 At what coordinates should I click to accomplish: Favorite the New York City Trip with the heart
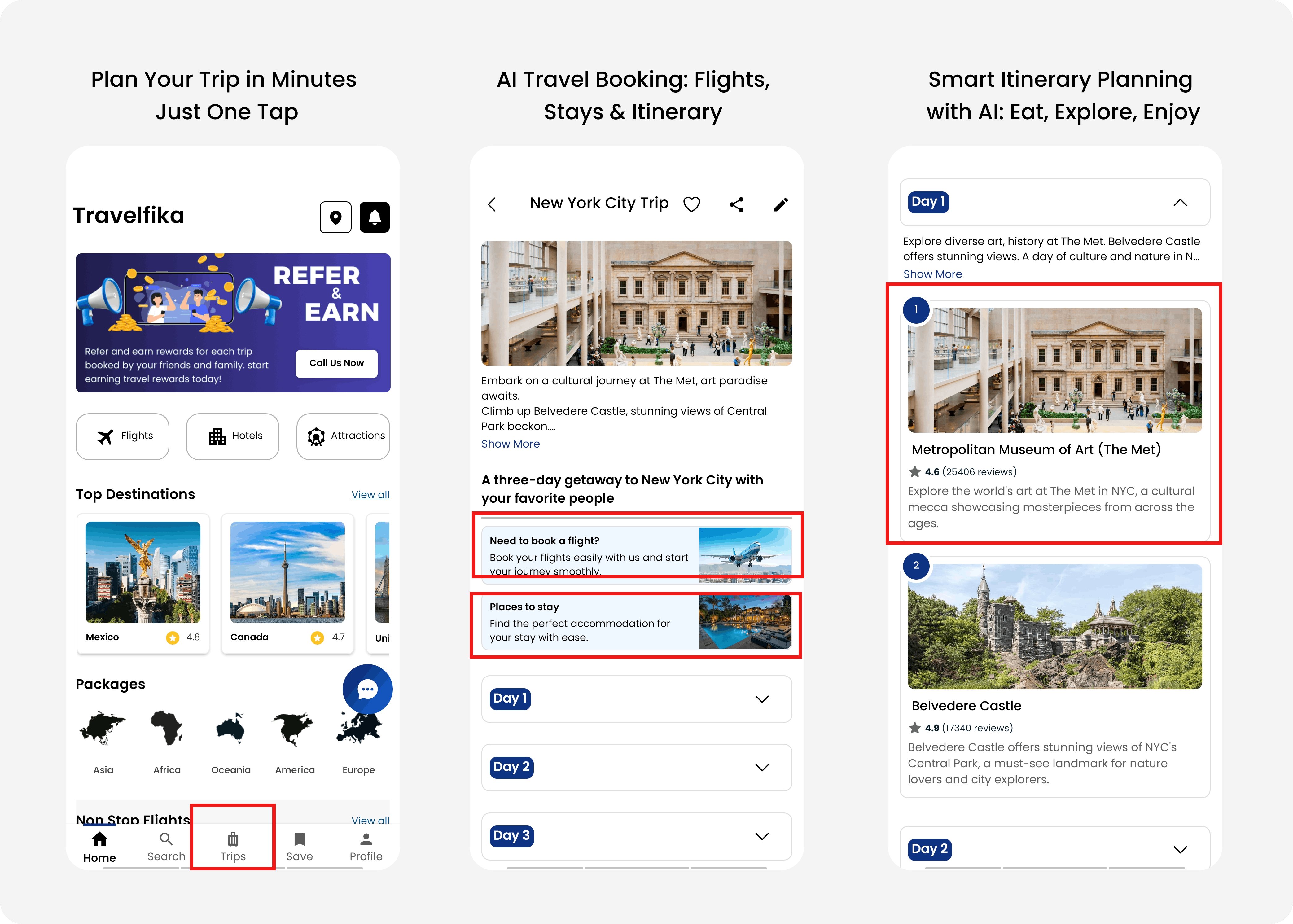coord(692,204)
